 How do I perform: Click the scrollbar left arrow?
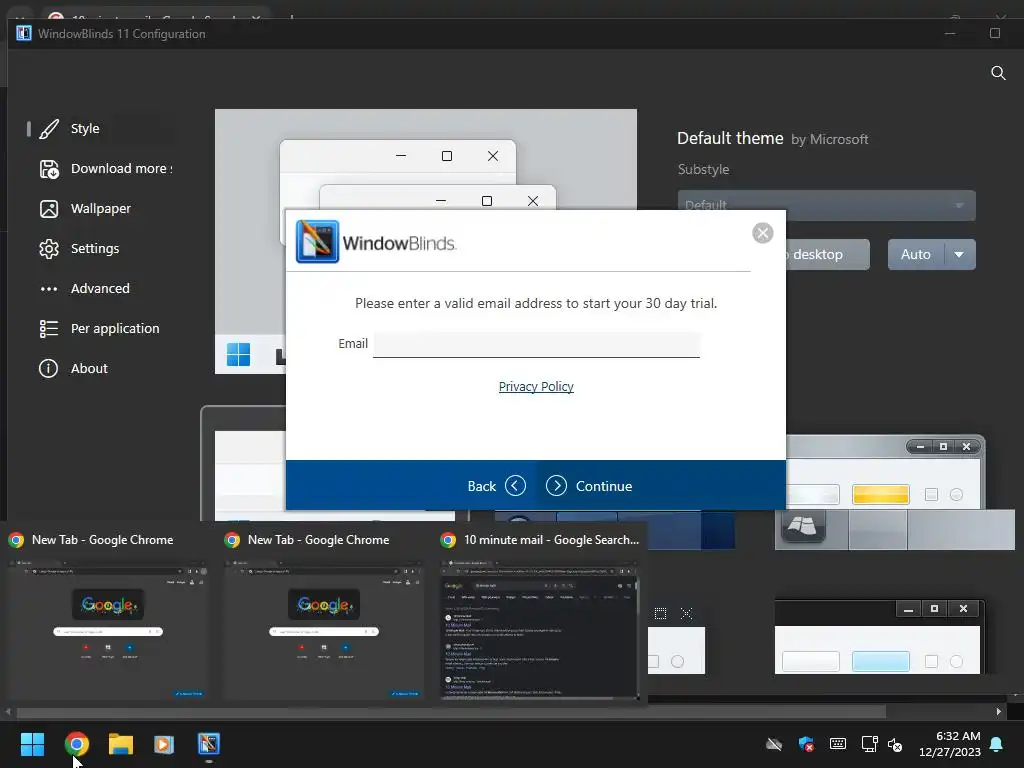pyautogui.click(x=8, y=712)
